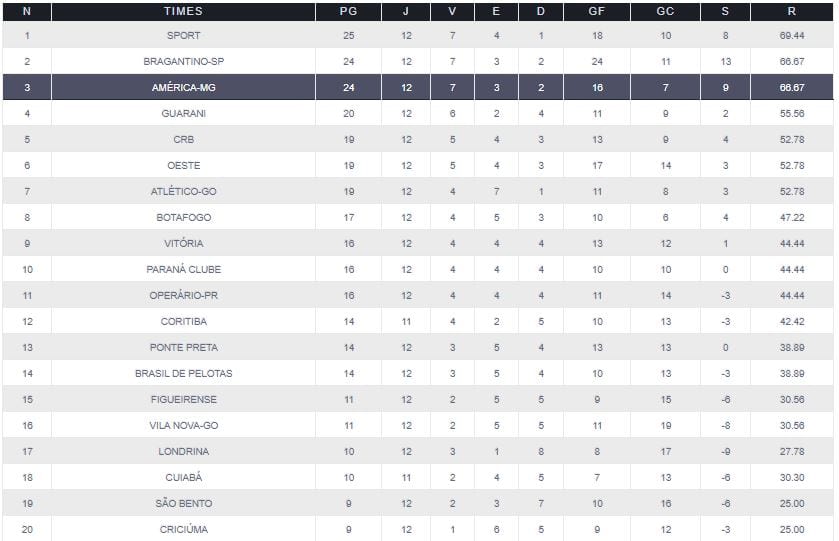Open the GUARANI team entry
Viewport: 839px width, 541px height.
point(184,114)
